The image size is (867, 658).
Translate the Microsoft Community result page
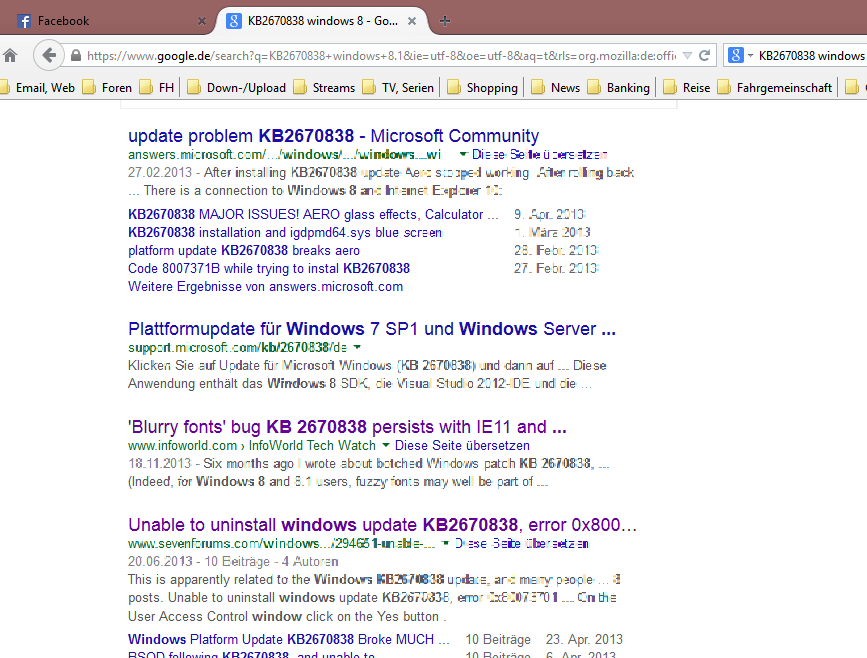pyautogui.click(x=539, y=154)
